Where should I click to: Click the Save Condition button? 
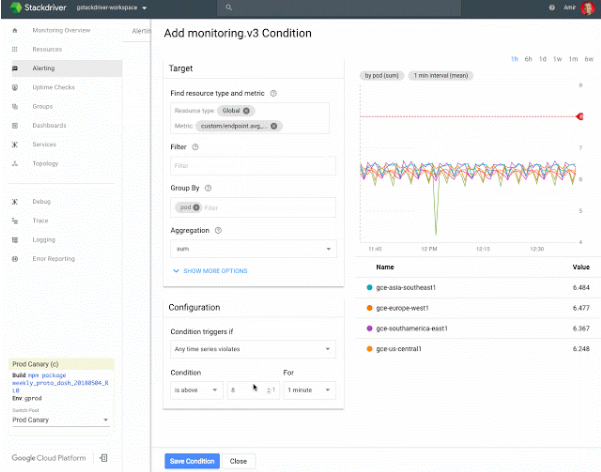coord(190,461)
